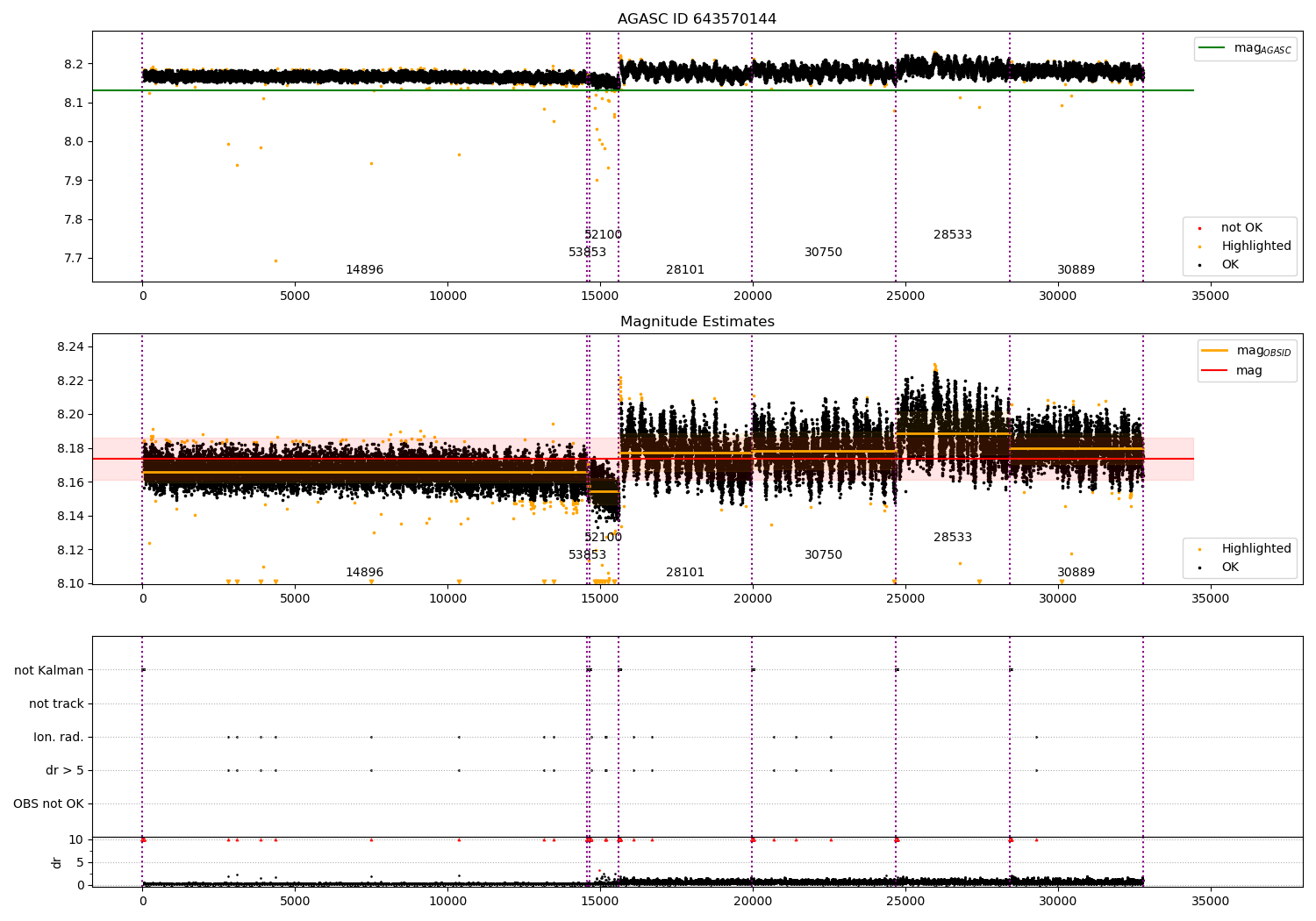Click obsid label 52100 in the top plot
Image resolution: width=1316 pixels, height=921 pixels.
click(603, 235)
